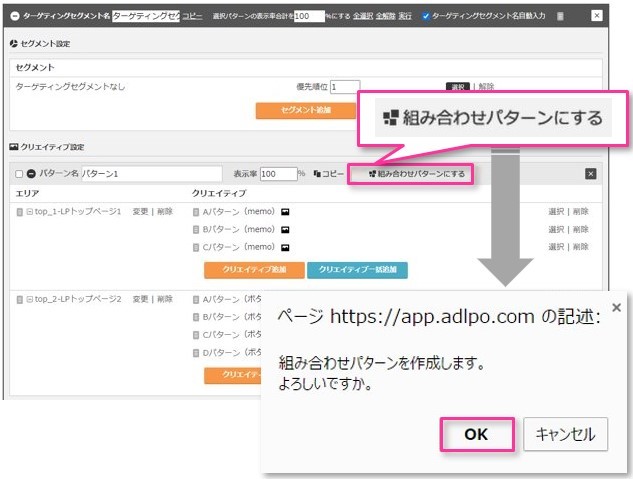Tick the checkbox beside パターン名
Screen dimensions: 633x479
(19, 174)
